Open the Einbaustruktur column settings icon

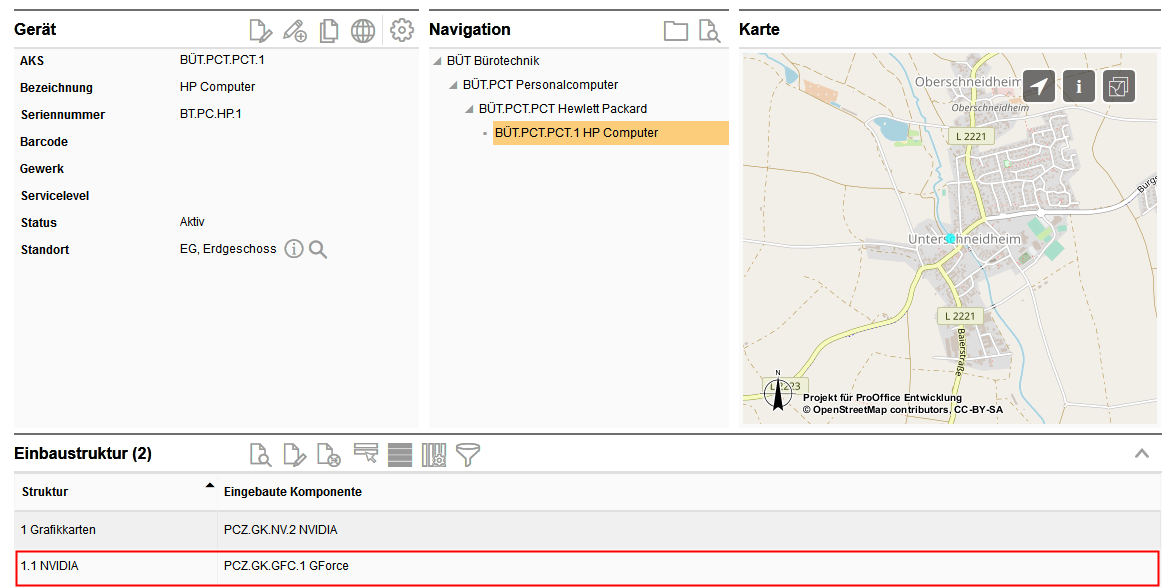point(434,455)
